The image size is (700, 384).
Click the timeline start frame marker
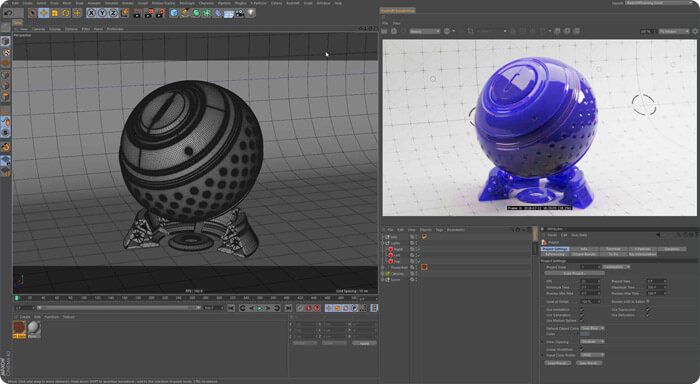[17, 298]
